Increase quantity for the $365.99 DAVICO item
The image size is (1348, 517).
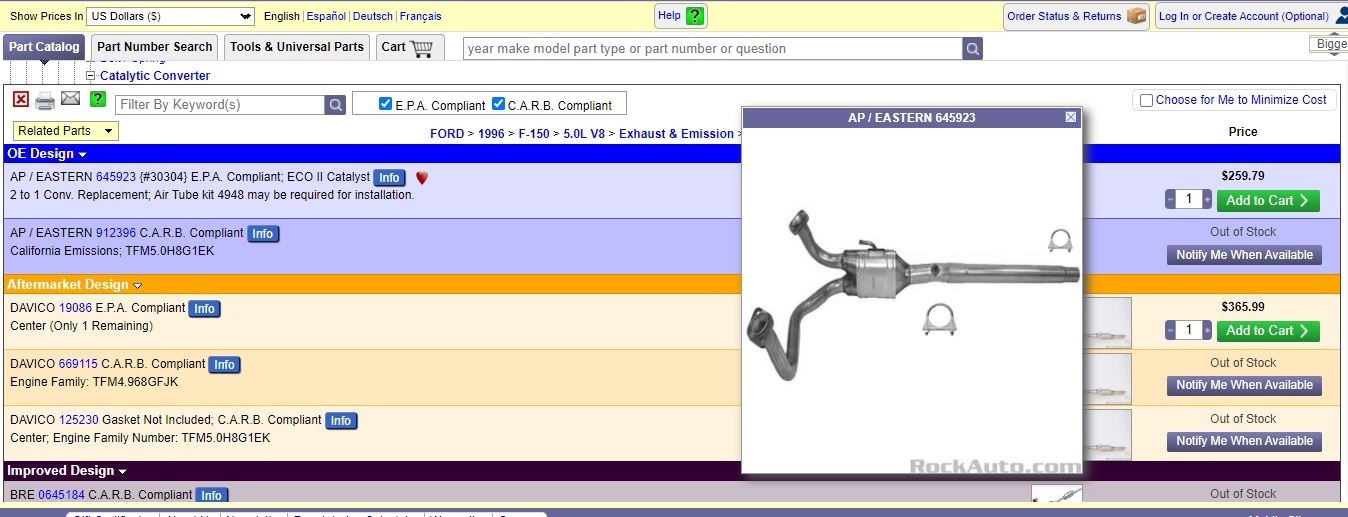click(x=1207, y=330)
